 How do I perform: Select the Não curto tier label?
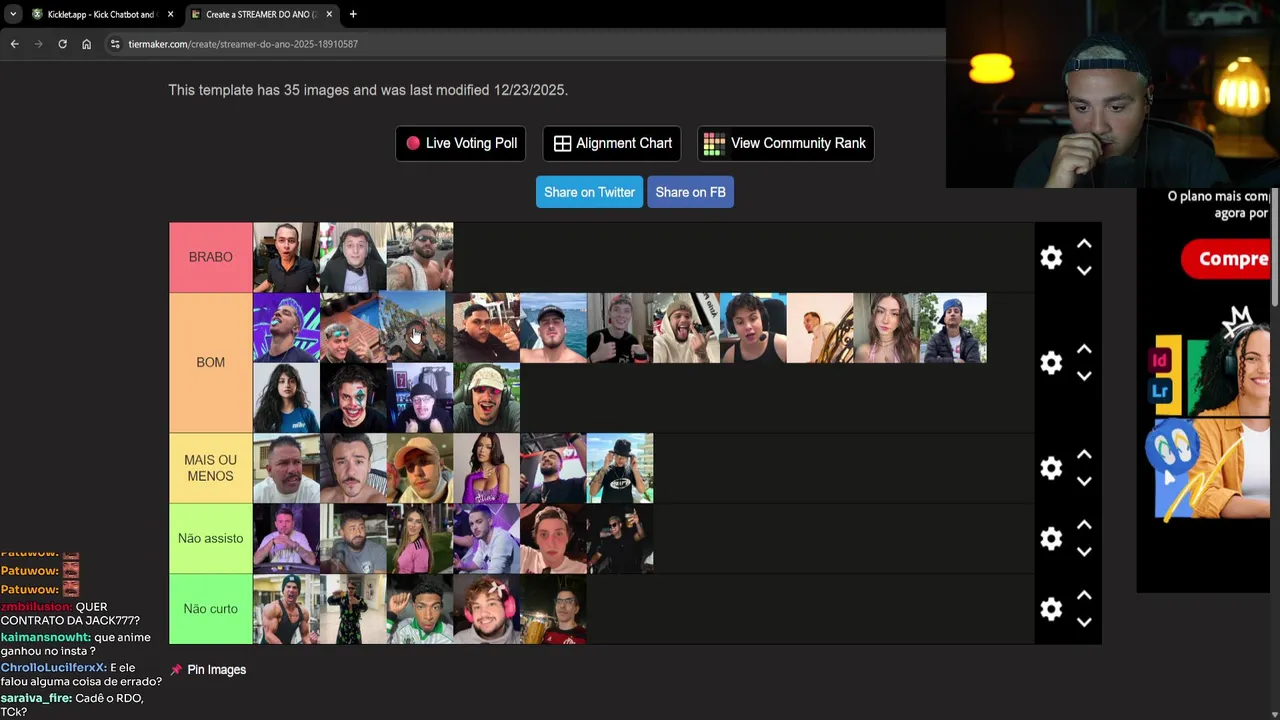pyautogui.click(x=211, y=609)
